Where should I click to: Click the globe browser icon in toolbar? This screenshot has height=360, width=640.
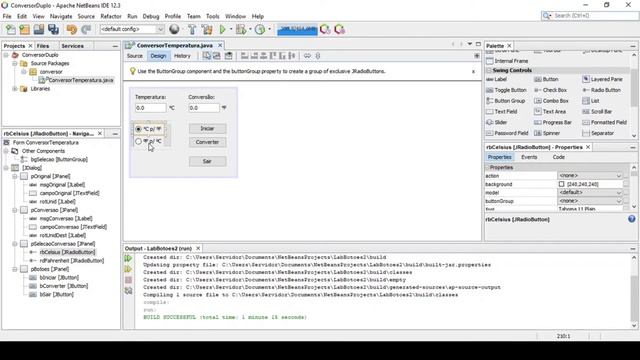pyautogui.click(x=174, y=29)
